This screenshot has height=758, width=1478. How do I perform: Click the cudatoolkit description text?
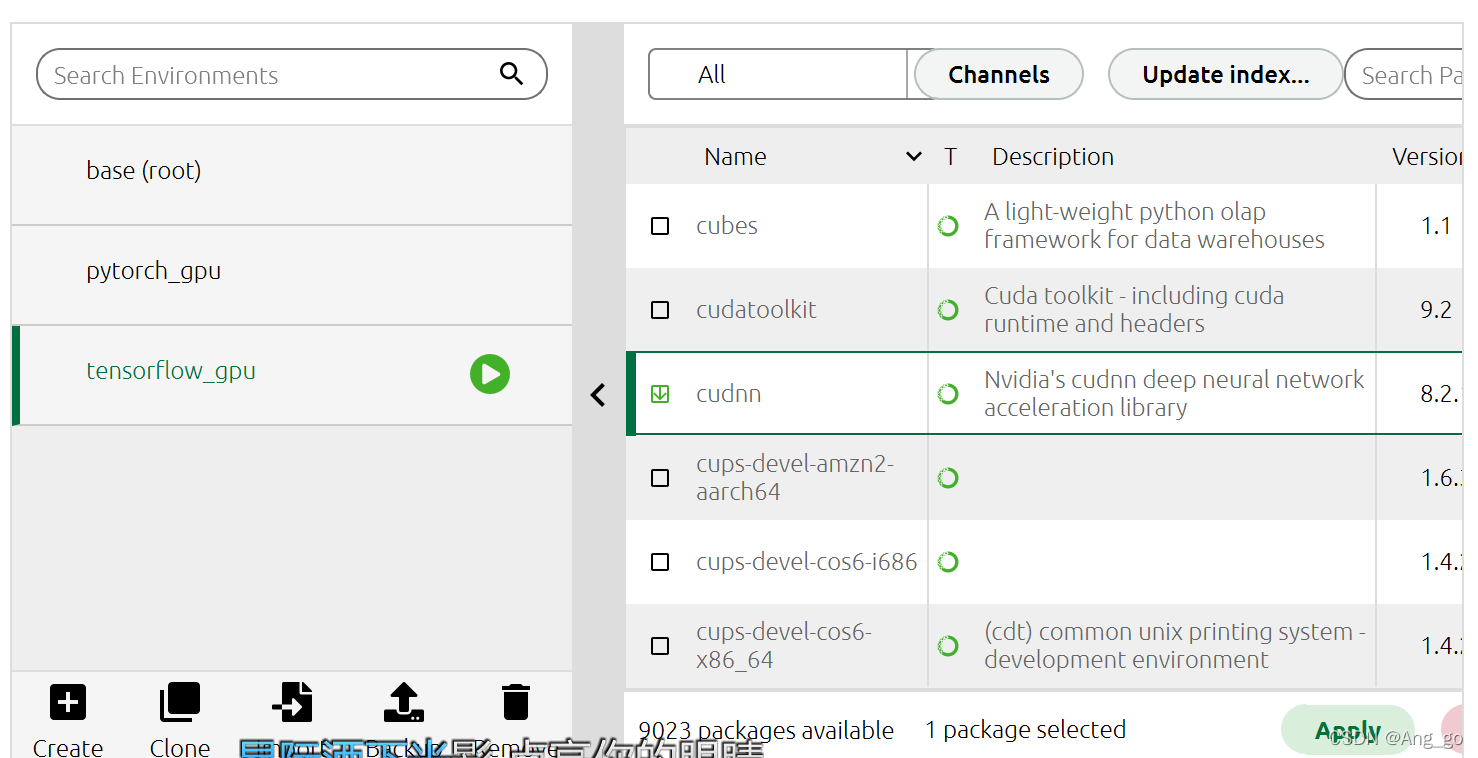point(1134,310)
